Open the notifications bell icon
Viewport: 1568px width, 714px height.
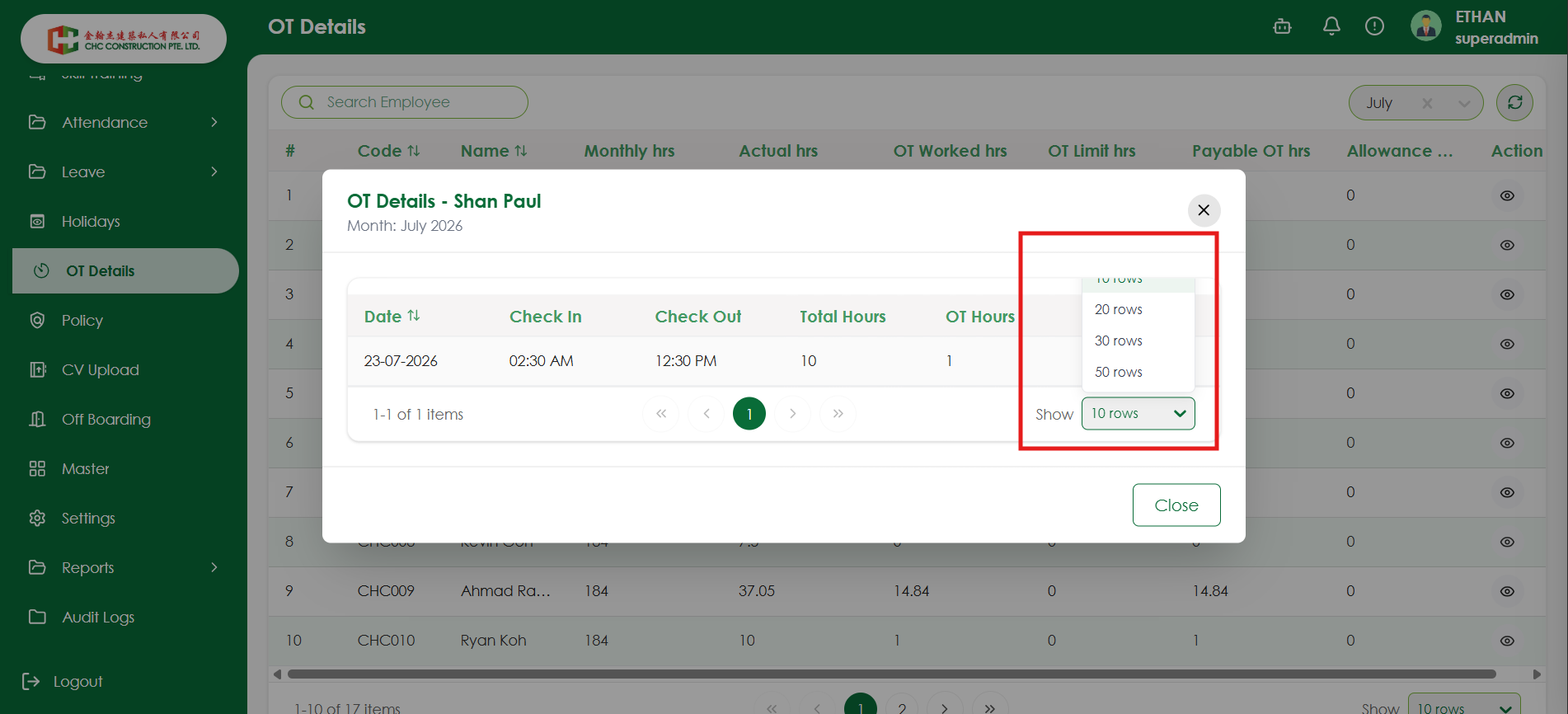(x=1331, y=26)
